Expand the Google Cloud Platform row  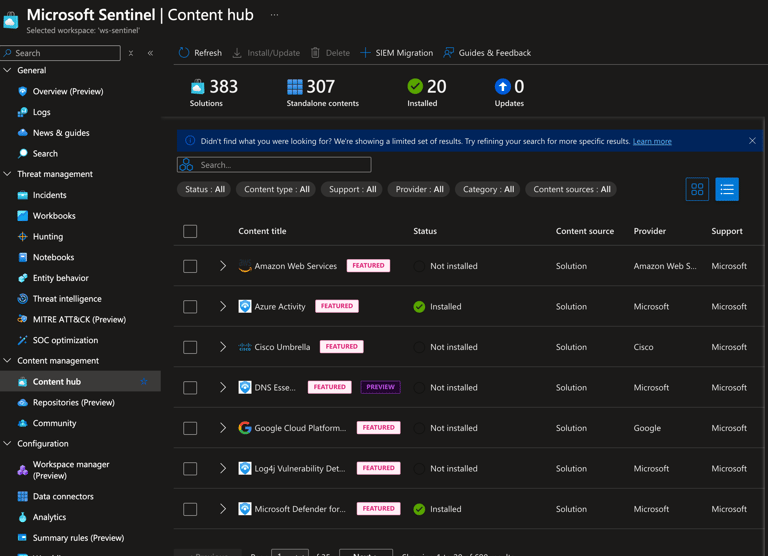point(223,428)
